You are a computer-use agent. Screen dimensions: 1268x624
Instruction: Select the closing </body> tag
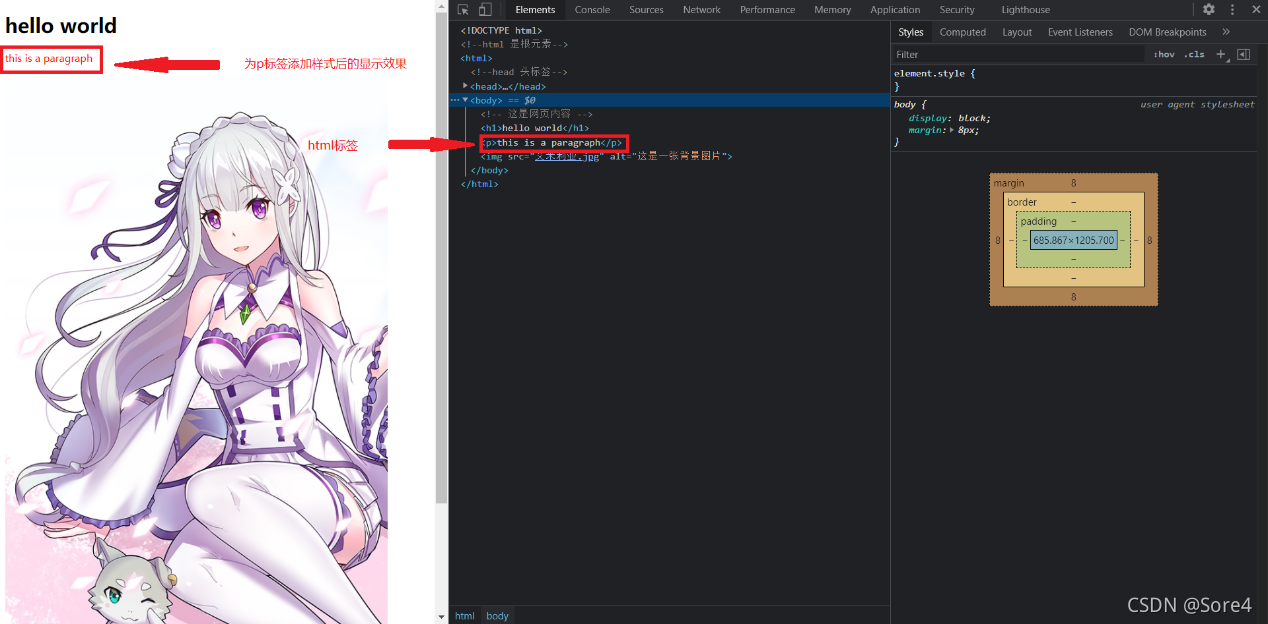coord(489,170)
